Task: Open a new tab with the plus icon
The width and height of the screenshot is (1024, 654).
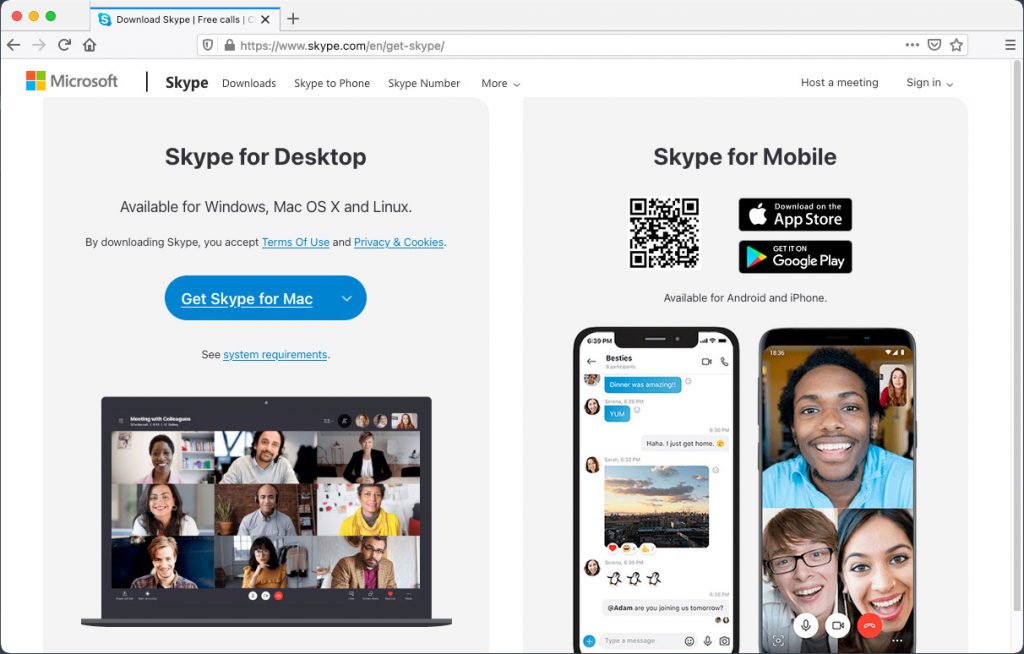Action: click(291, 18)
